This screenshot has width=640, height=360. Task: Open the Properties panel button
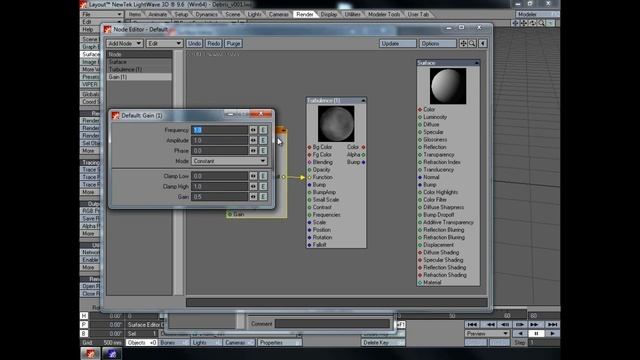(280, 343)
